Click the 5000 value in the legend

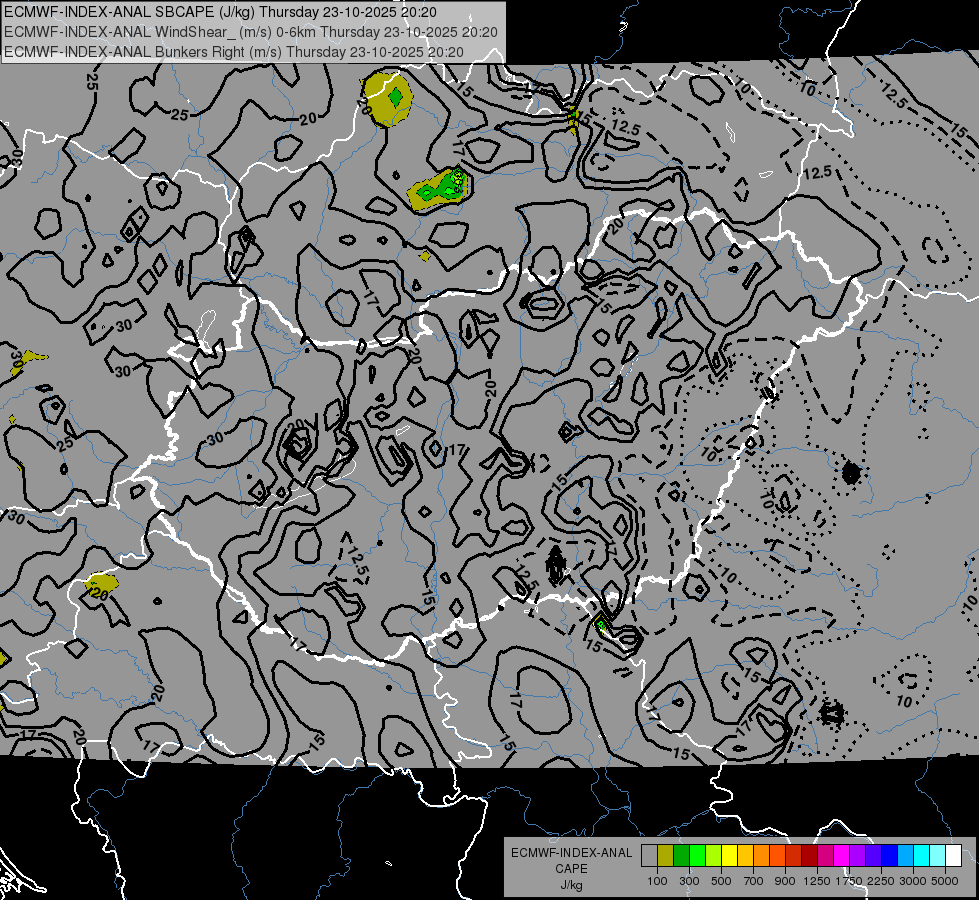[945, 881]
